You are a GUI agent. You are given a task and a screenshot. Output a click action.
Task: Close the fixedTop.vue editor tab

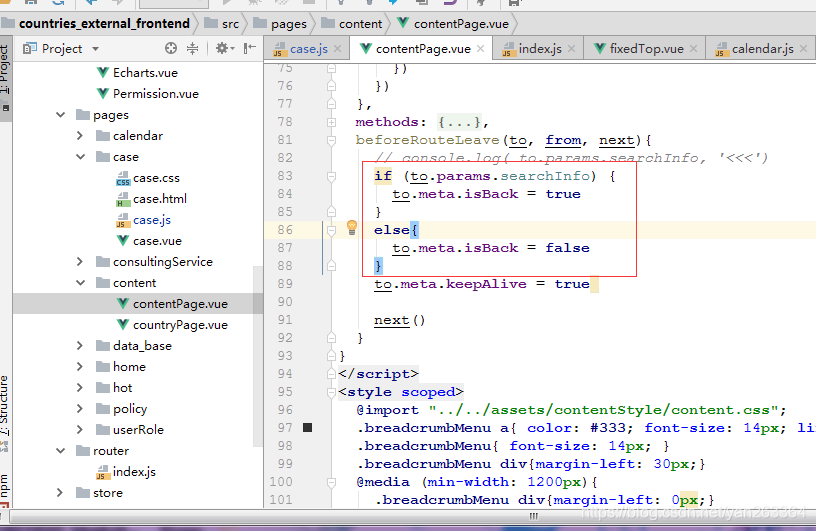(x=693, y=48)
